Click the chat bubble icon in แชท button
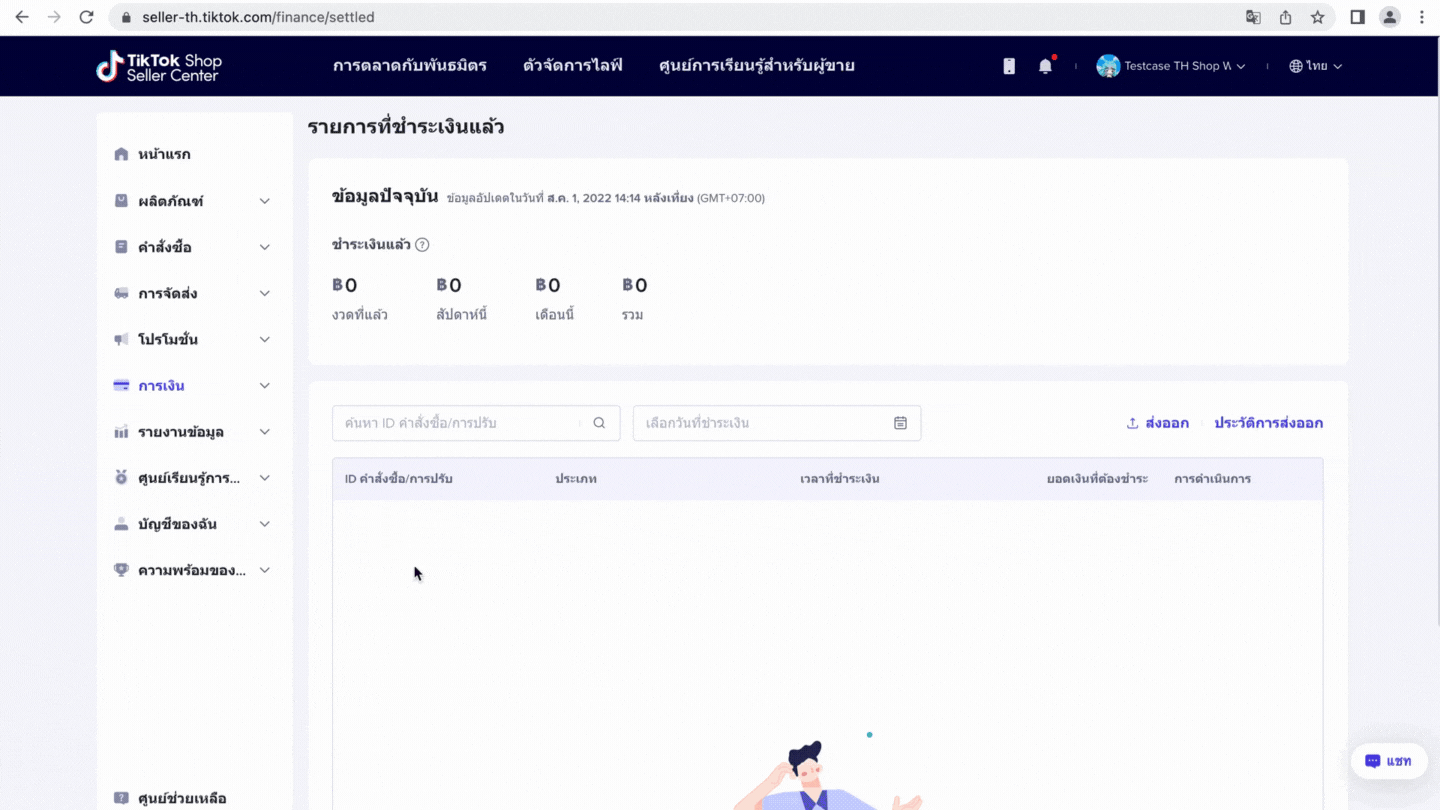The width and height of the screenshot is (1440, 810). tap(1373, 761)
